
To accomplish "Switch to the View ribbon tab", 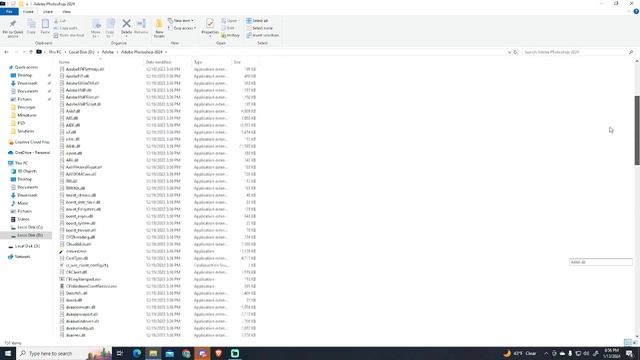I will coord(66,12).
